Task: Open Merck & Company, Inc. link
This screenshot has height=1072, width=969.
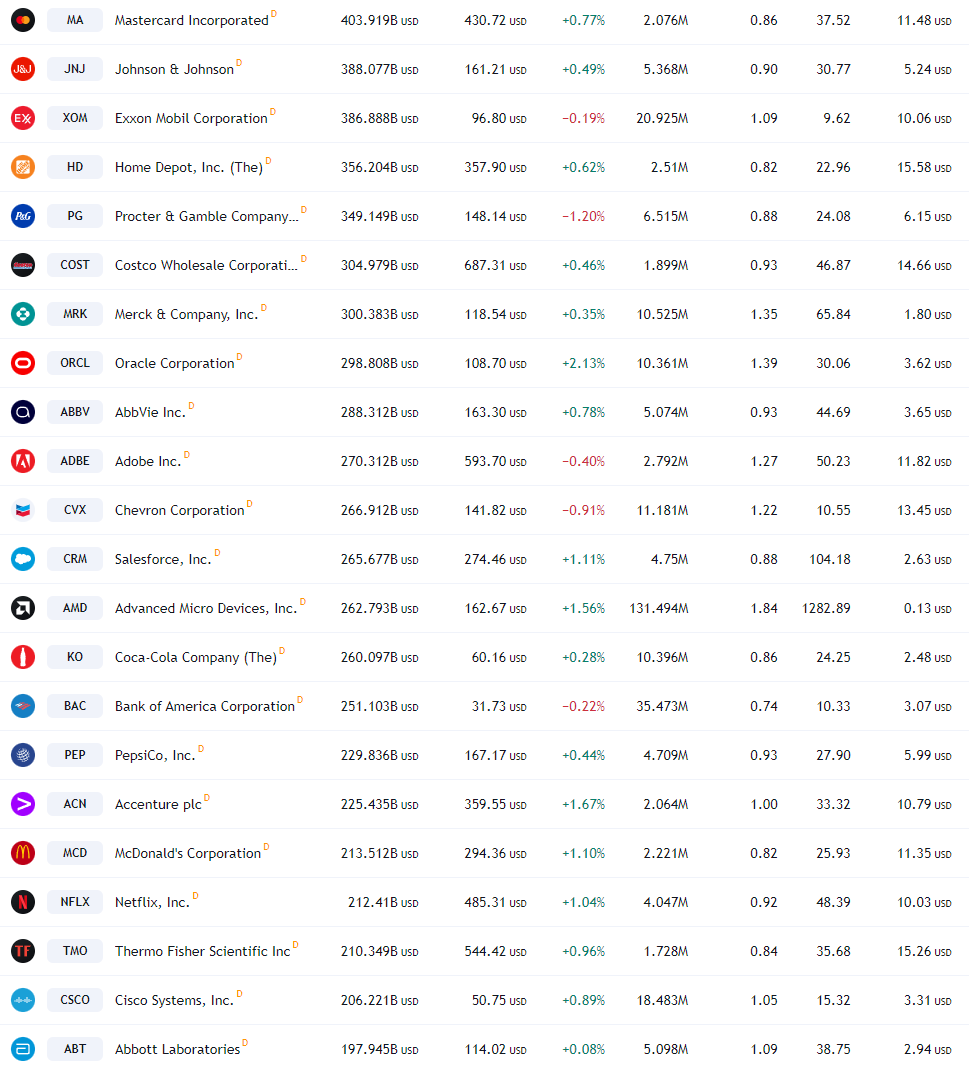Action: (x=187, y=314)
